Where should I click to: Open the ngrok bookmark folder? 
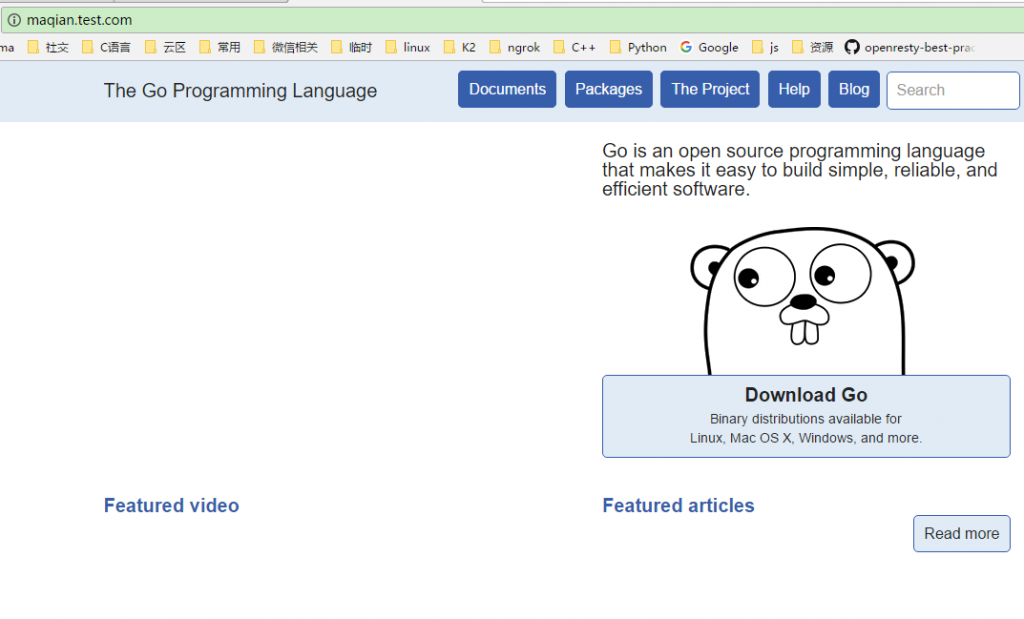tap(515, 47)
